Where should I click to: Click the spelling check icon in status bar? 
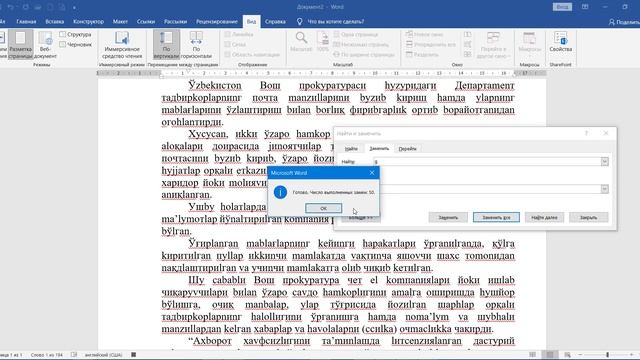pyautogui.click(x=74, y=355)
